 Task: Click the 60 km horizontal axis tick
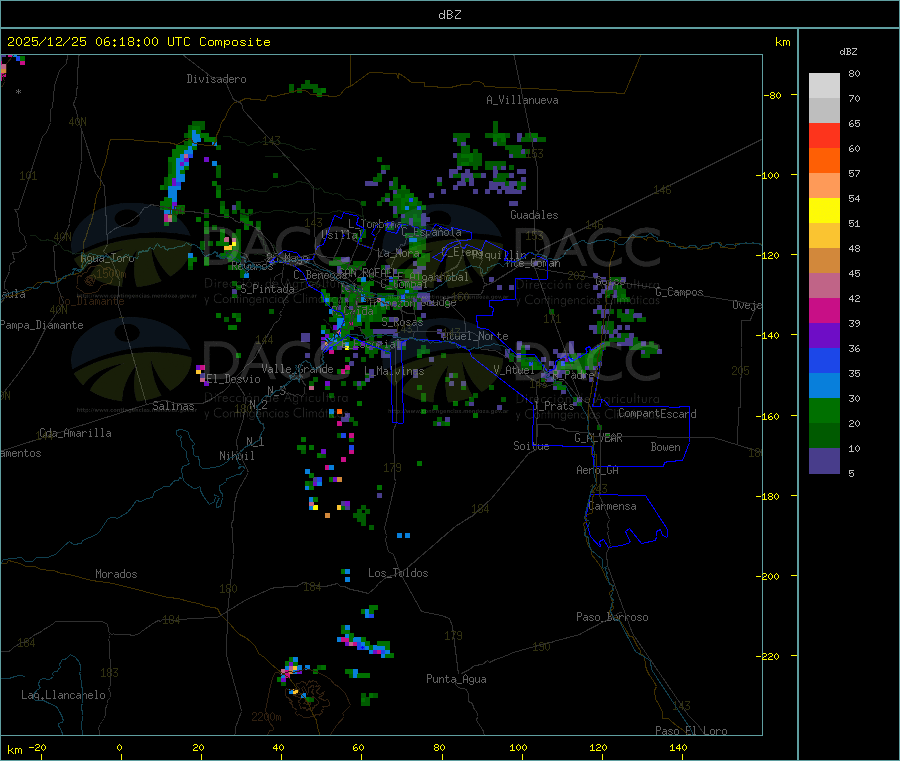click(358, 747)
